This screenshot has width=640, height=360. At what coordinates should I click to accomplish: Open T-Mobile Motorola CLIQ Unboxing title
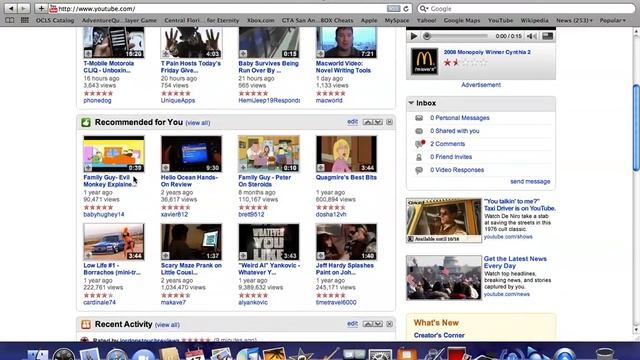click(x=109, y=67)
